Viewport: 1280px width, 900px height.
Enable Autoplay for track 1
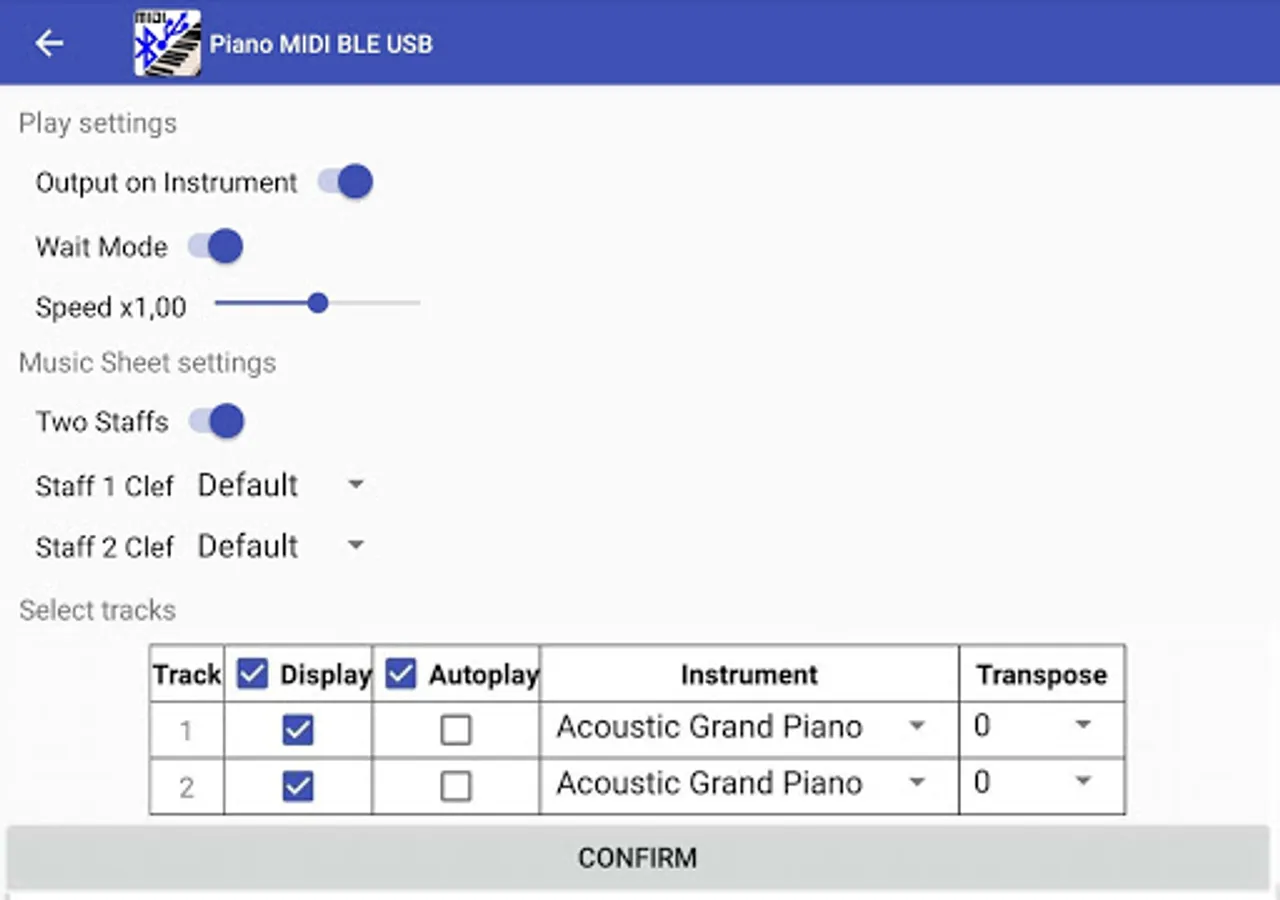(456, 731)
